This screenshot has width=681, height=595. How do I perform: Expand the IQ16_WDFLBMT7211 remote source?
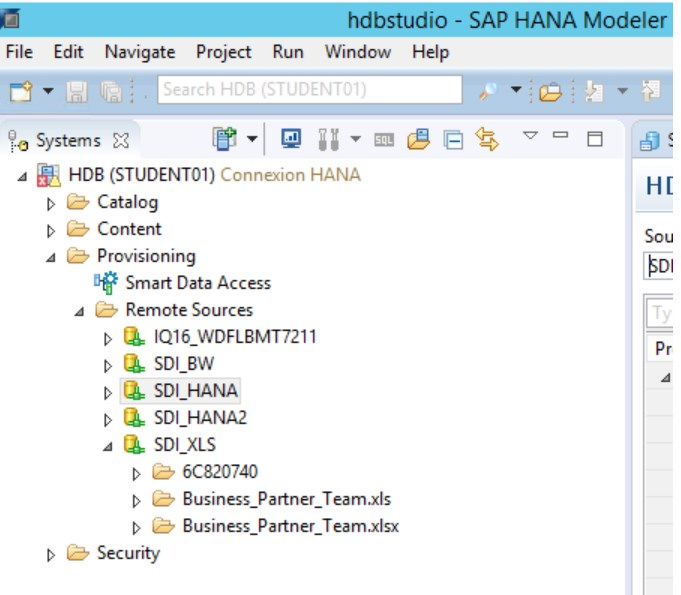pos(108,339)
